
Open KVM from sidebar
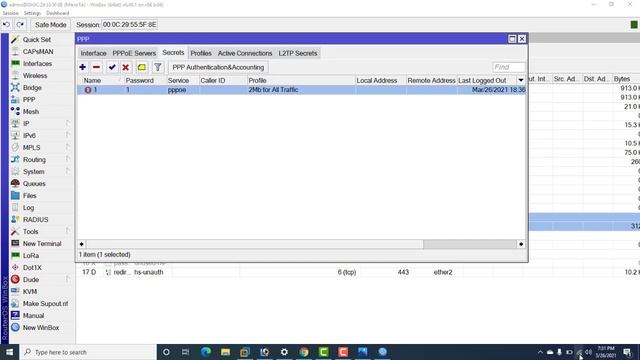coord(29,291)
